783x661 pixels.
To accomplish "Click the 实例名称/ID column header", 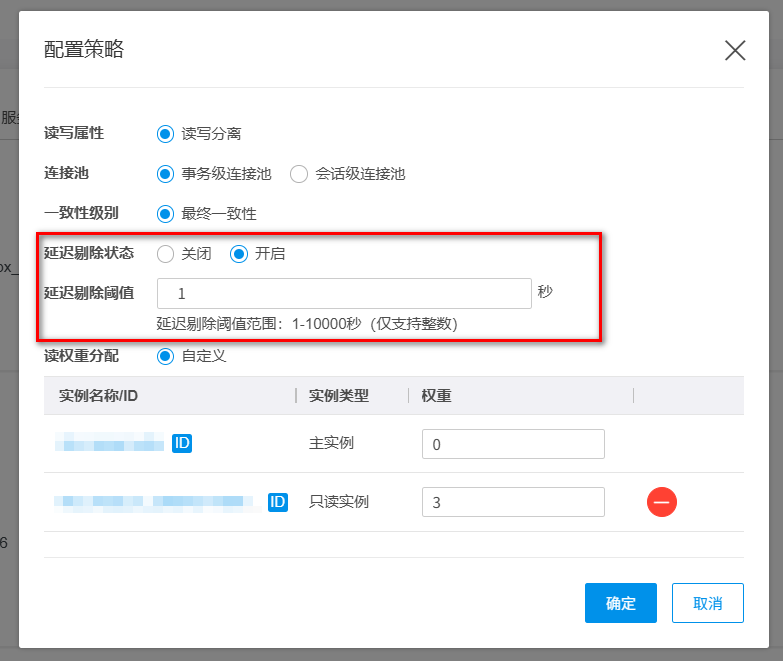I will (98, 395).
